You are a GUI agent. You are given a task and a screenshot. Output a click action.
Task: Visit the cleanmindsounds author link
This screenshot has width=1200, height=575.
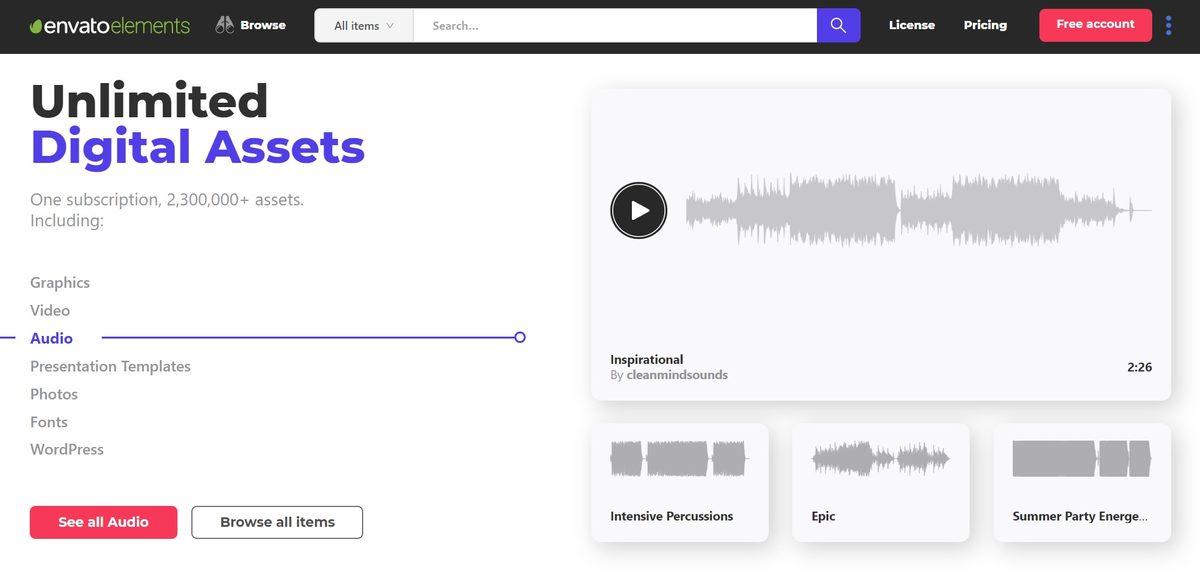pyautogui.click(x=677, y=375)
